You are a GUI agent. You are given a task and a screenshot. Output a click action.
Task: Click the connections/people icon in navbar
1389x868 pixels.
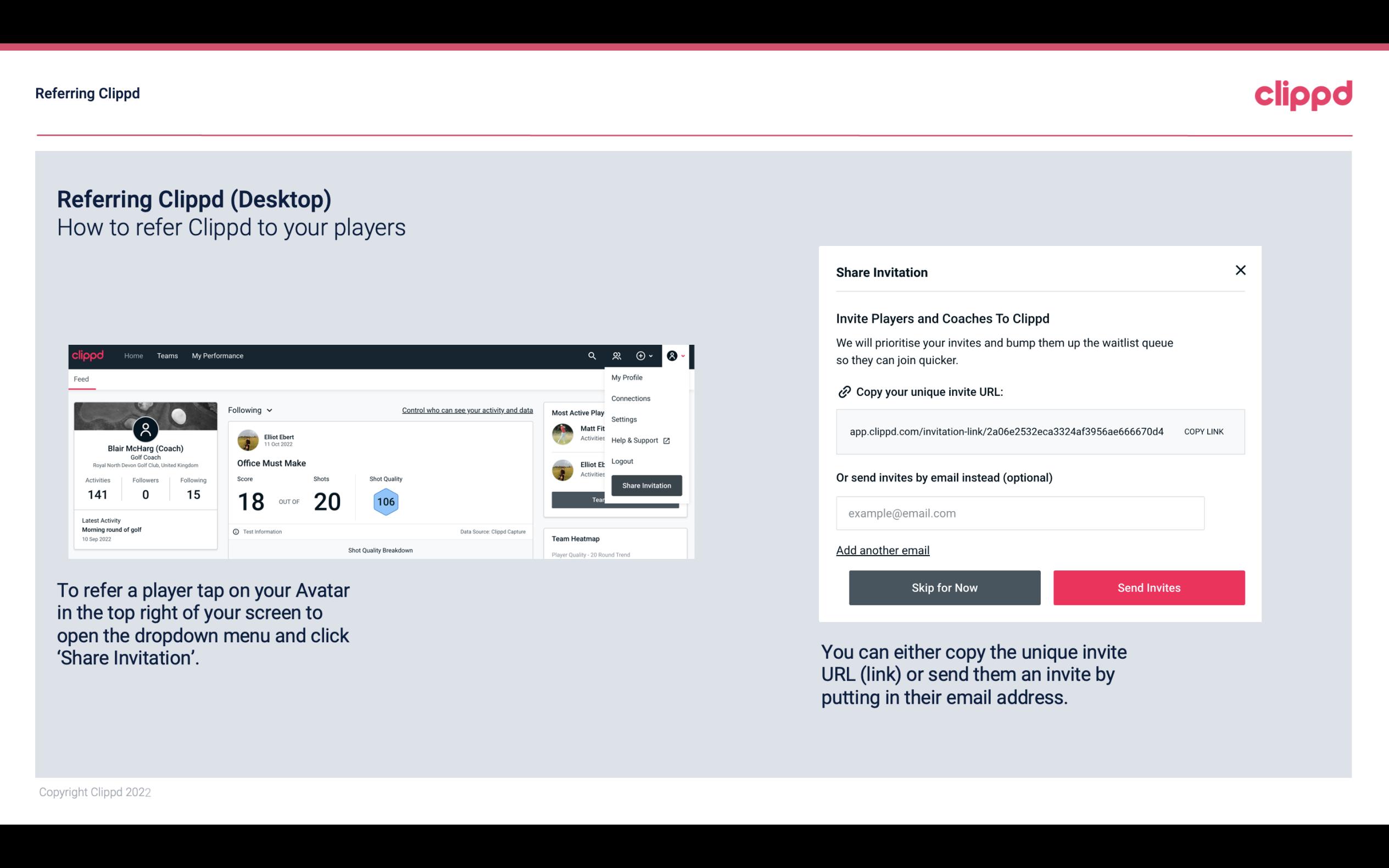click(617, 355)
